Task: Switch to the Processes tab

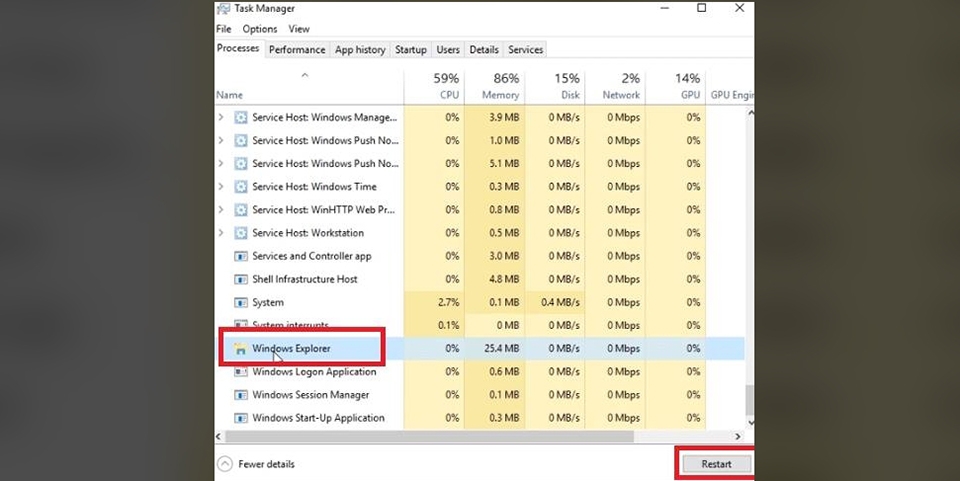Action: (x=238, y=48)
